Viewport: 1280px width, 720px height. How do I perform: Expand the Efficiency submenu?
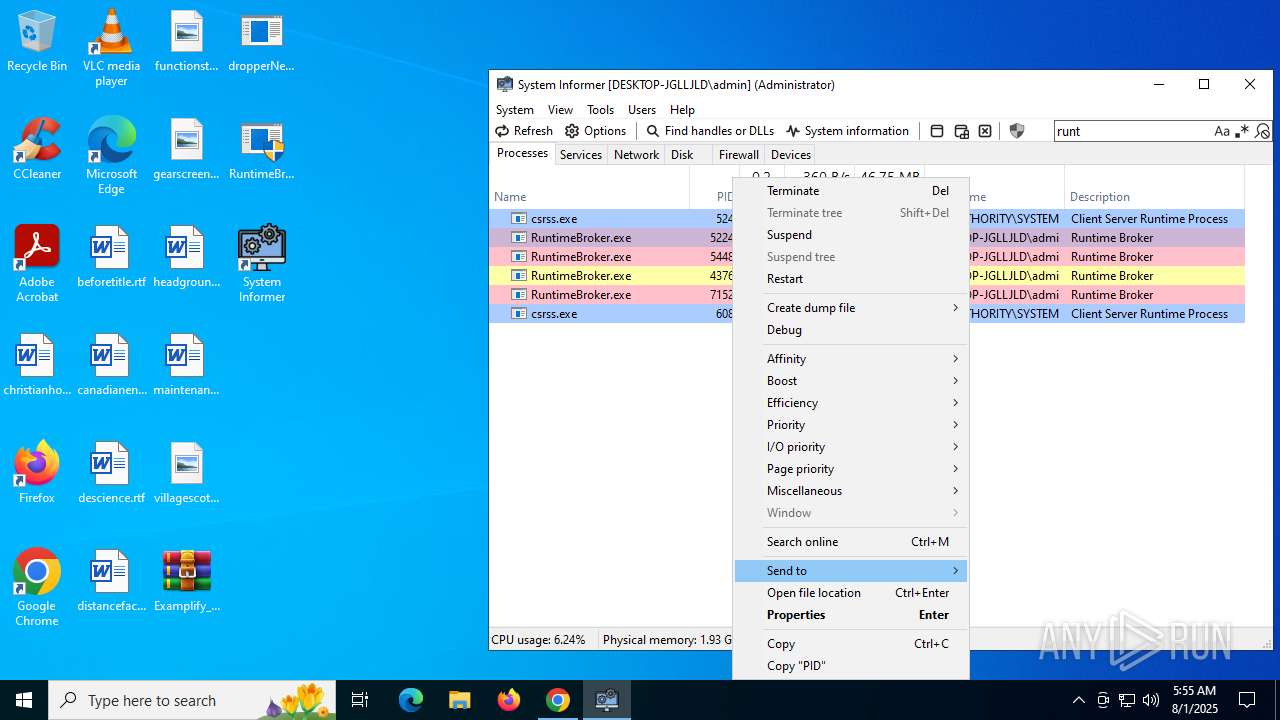(851, 403)
